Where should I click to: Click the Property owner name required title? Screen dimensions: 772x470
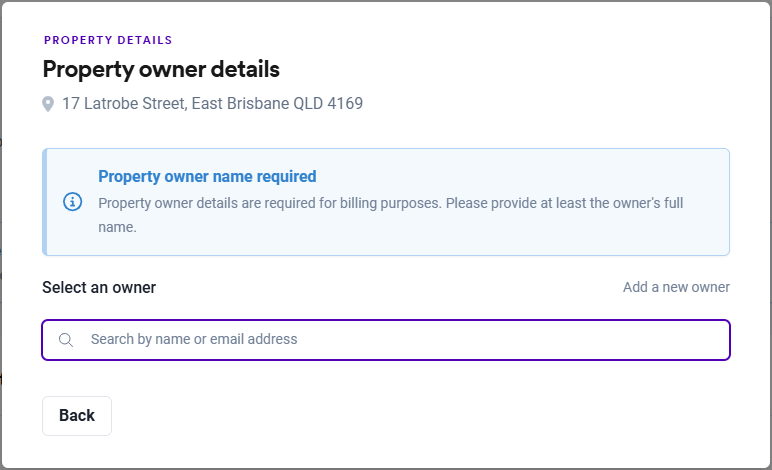[207, 177]
